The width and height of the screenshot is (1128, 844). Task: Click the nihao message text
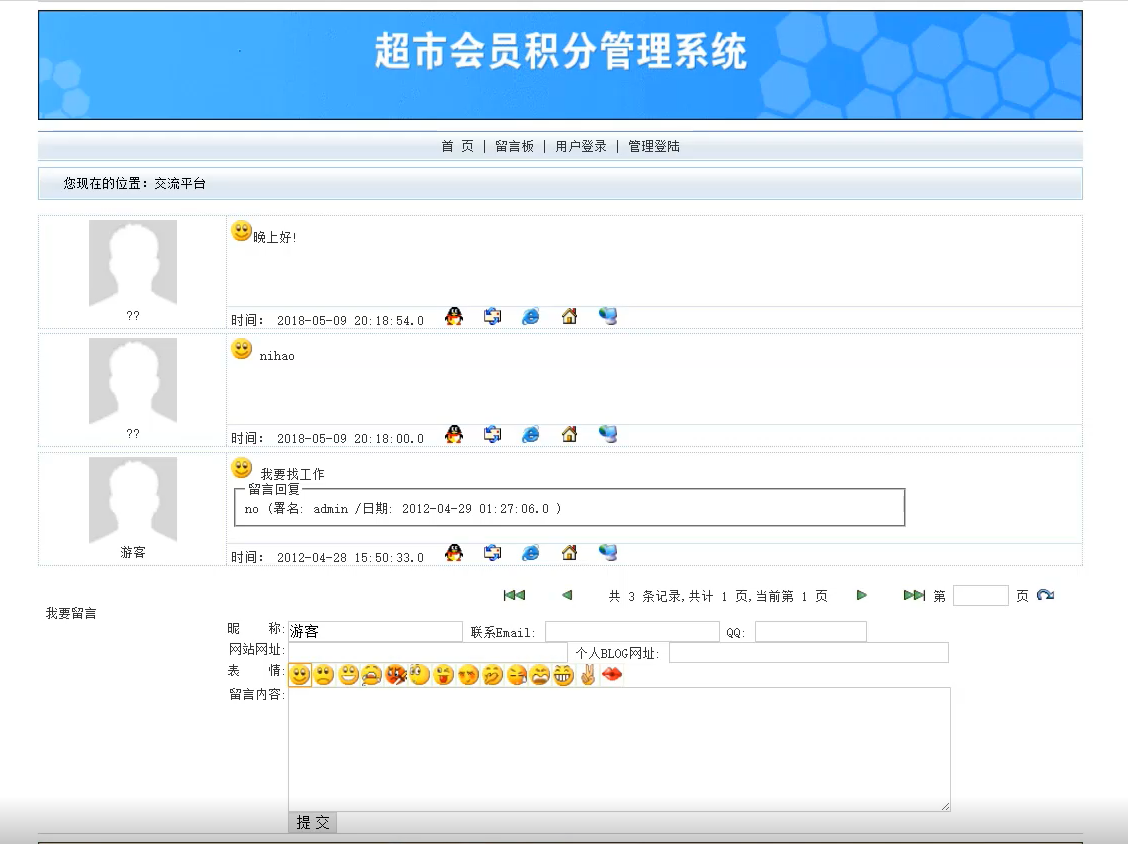coord(277,355)
